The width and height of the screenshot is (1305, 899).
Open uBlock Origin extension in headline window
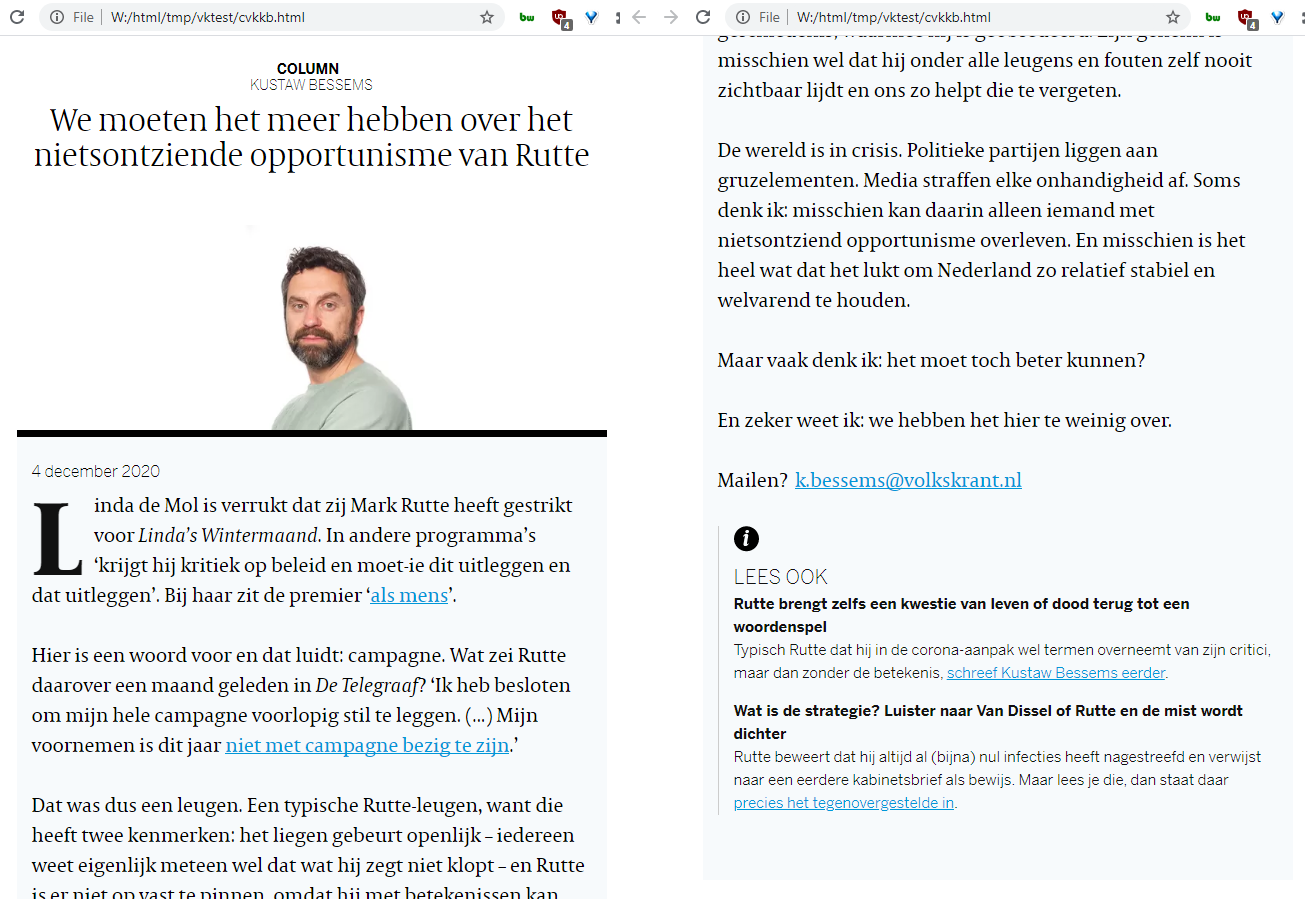[x=561, y=17]
